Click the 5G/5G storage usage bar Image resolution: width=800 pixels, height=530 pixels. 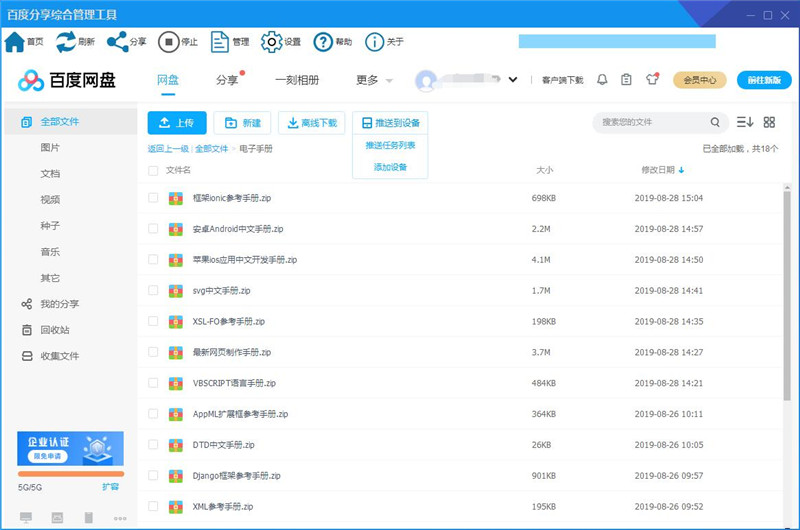70,474
